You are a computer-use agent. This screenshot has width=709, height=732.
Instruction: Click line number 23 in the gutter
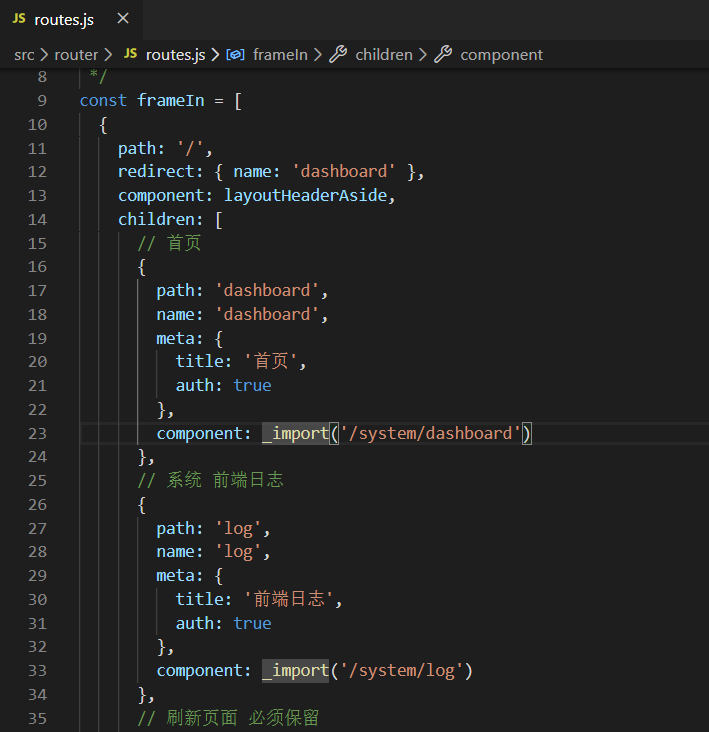tap(37, 433)
